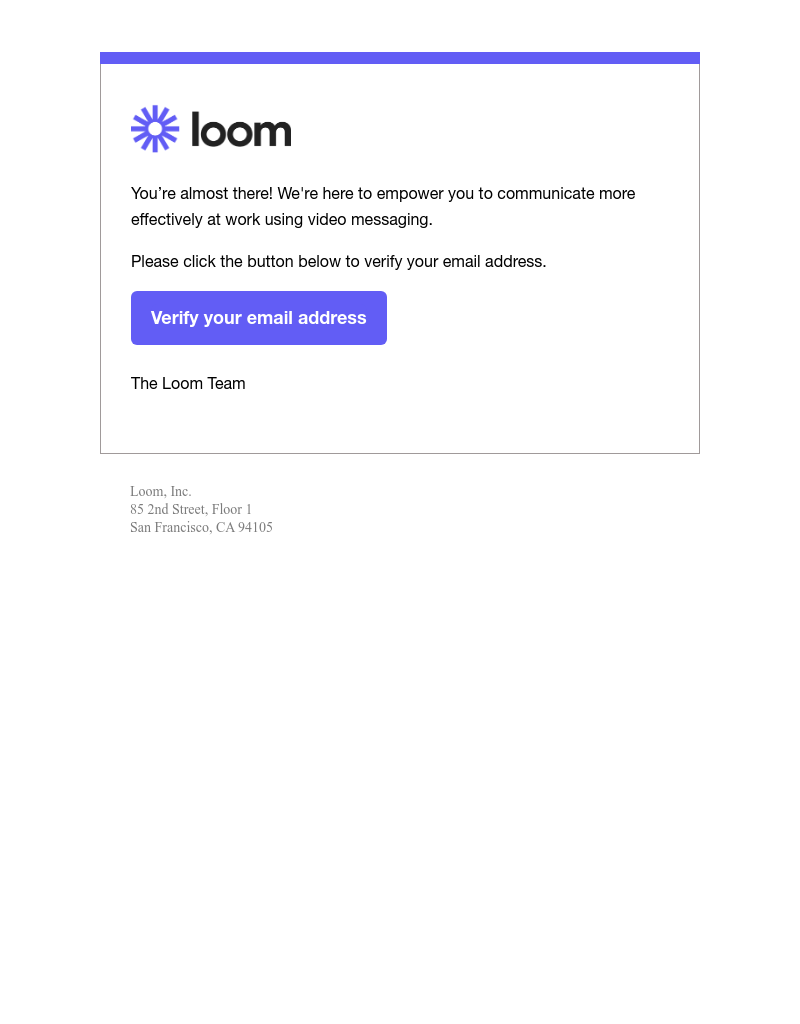Click the word "Please" in the instruction line
This screenshot has width=800, height=1024.
(155, 261)
